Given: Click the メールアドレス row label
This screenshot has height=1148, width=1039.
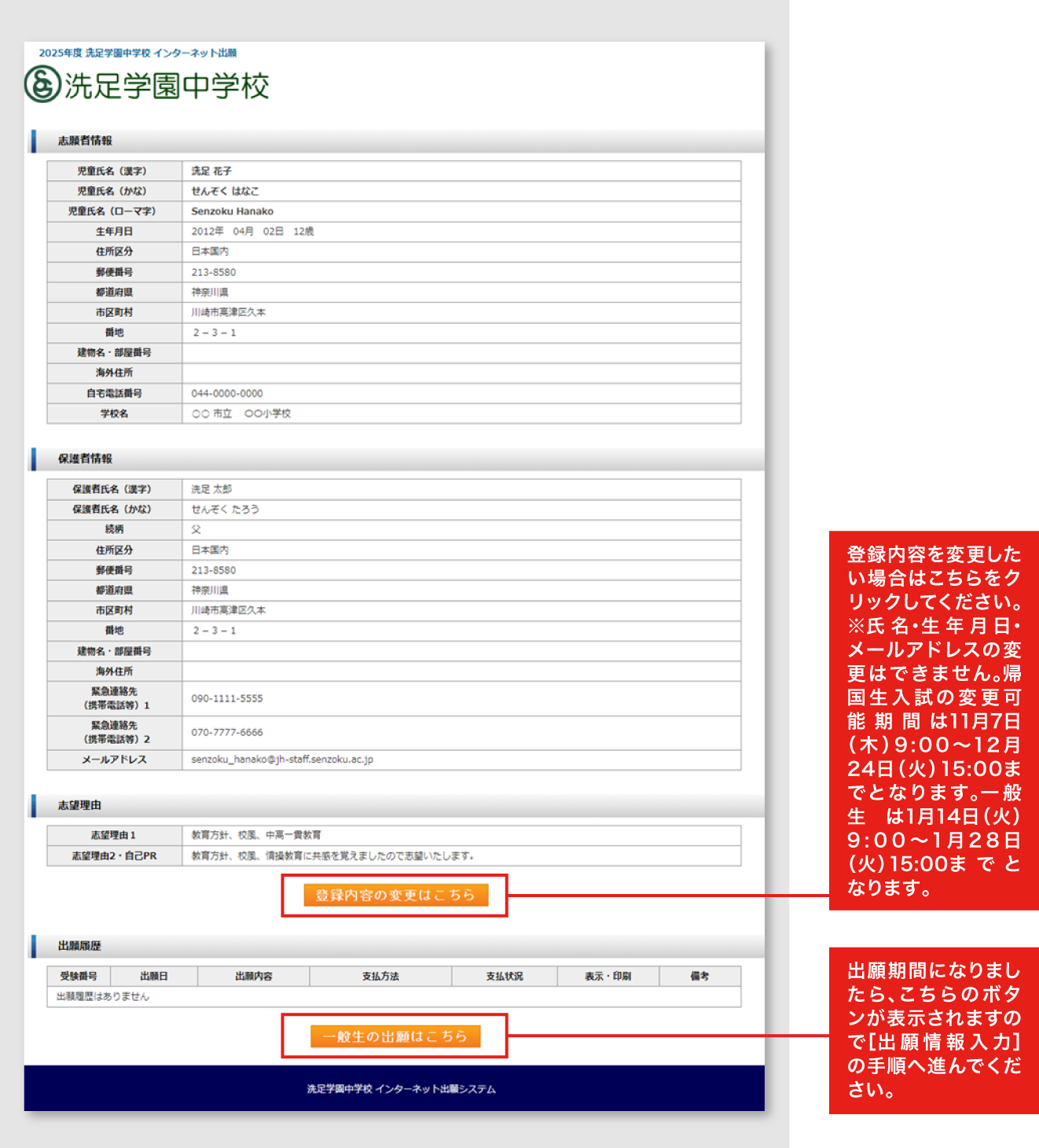Looking at the screenshot, I should (114, 760).
